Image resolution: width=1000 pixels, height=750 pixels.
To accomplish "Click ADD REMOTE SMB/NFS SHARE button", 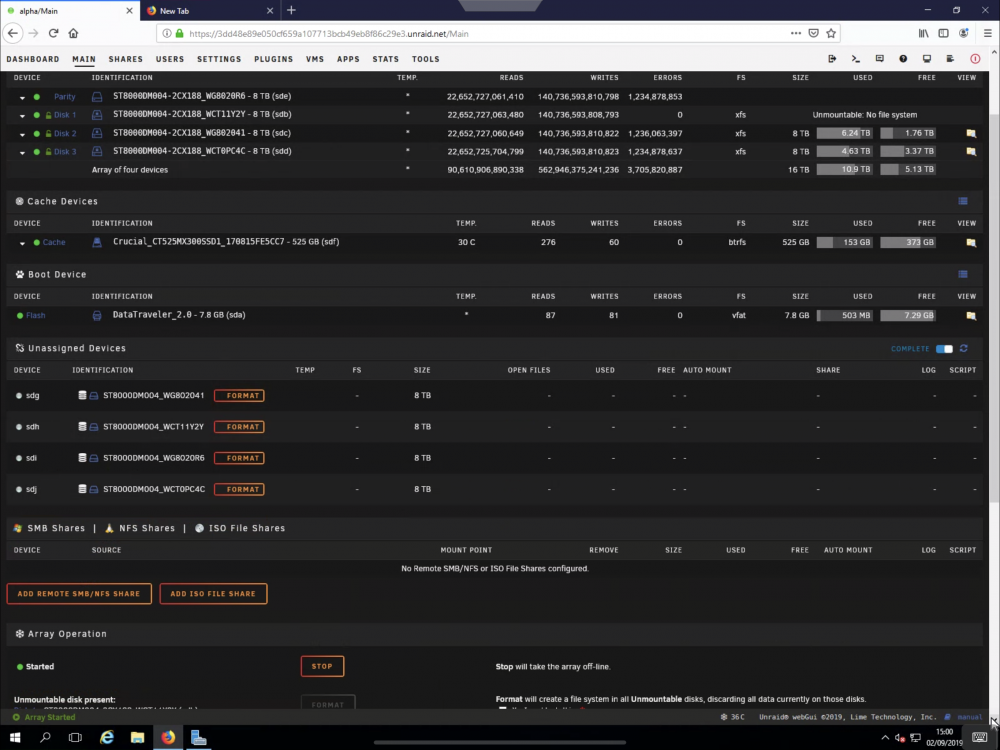I will tap(79, 594).
